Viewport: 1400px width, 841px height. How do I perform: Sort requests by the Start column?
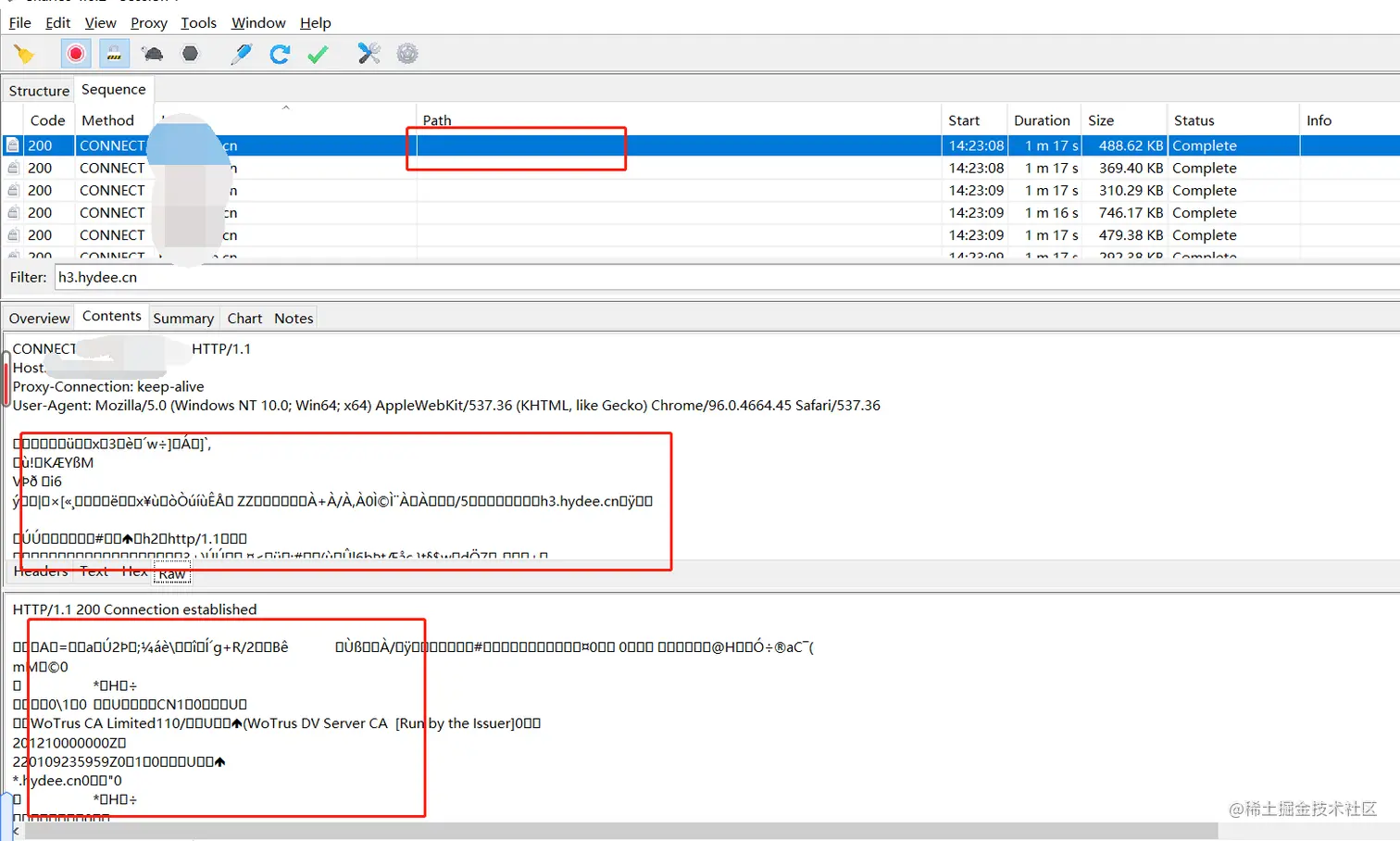click(x=974, y=120)
